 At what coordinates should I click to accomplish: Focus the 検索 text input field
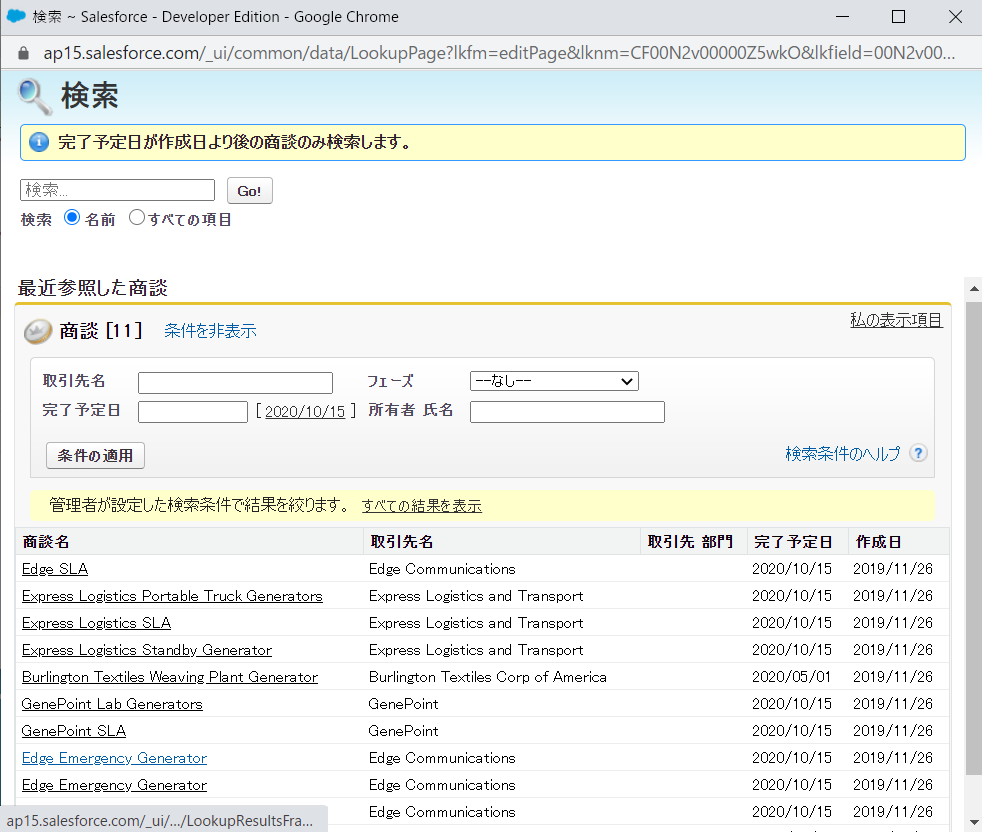[x=117, y=190]
